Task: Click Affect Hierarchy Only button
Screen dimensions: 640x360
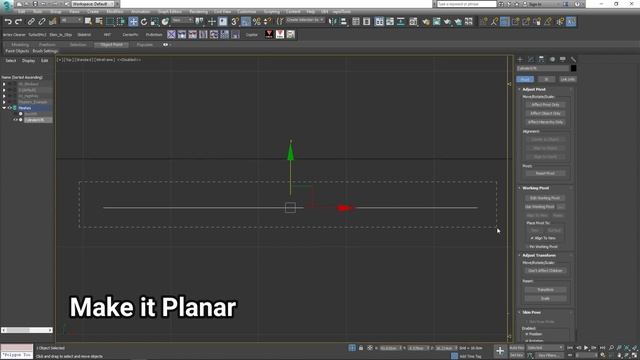Action: click(545, 122)
